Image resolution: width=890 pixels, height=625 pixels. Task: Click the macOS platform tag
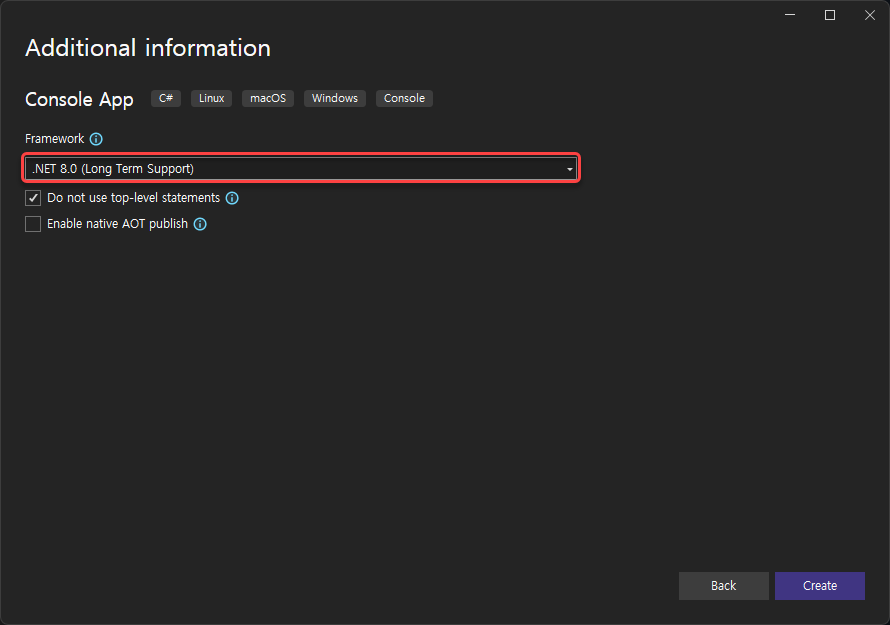(x=268, y=98)
